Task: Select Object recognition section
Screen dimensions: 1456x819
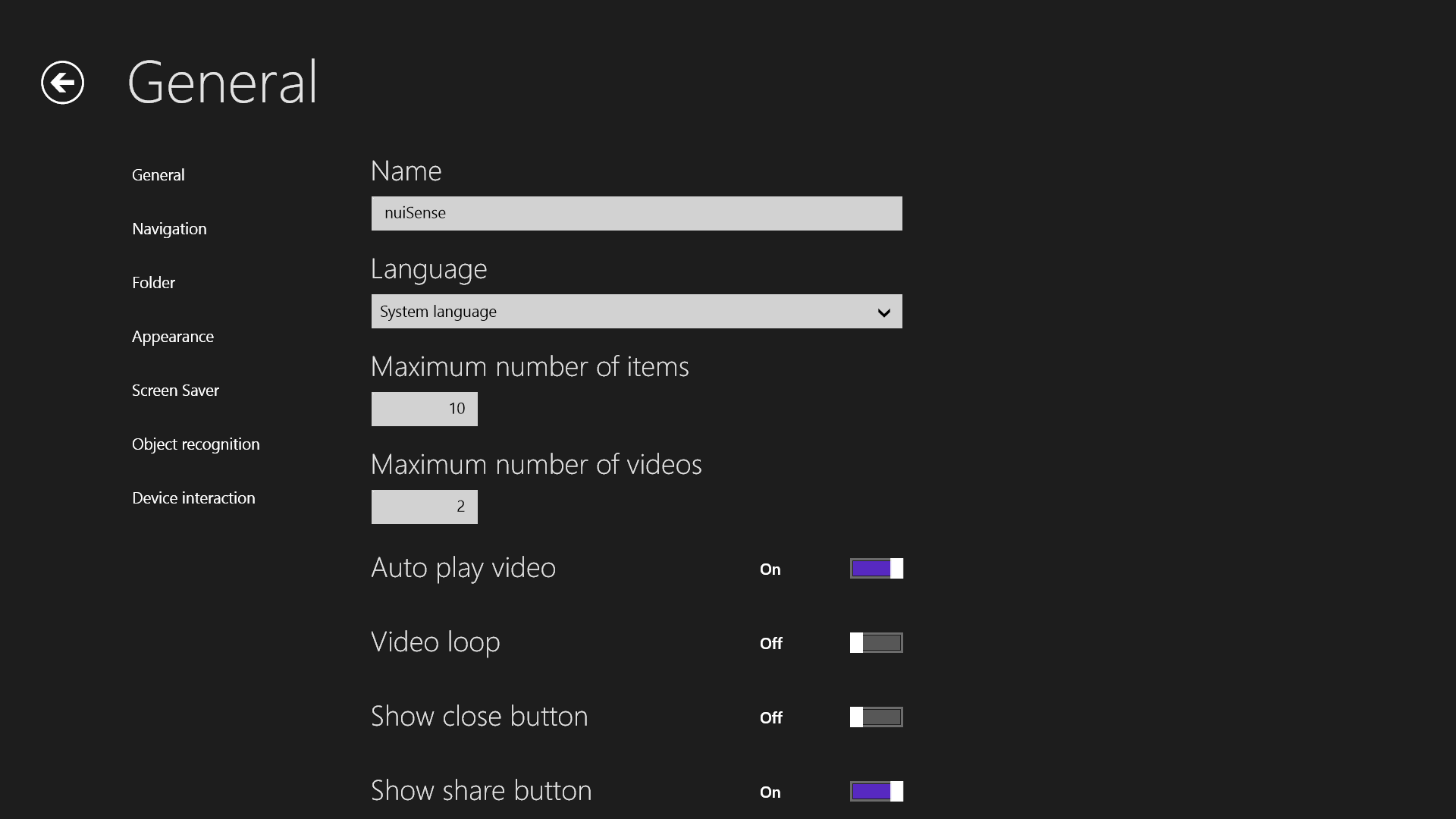Action: [x=196, y=444]
